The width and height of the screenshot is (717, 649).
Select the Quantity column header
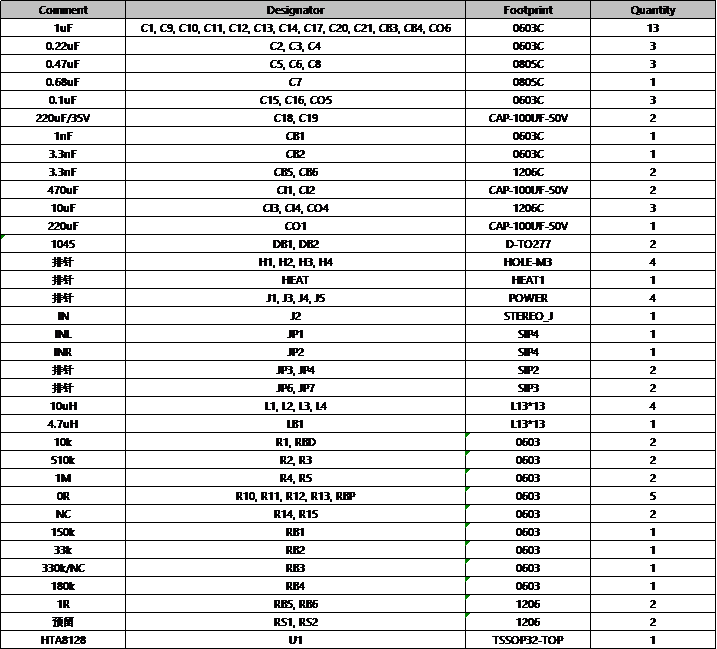point(652,10)
